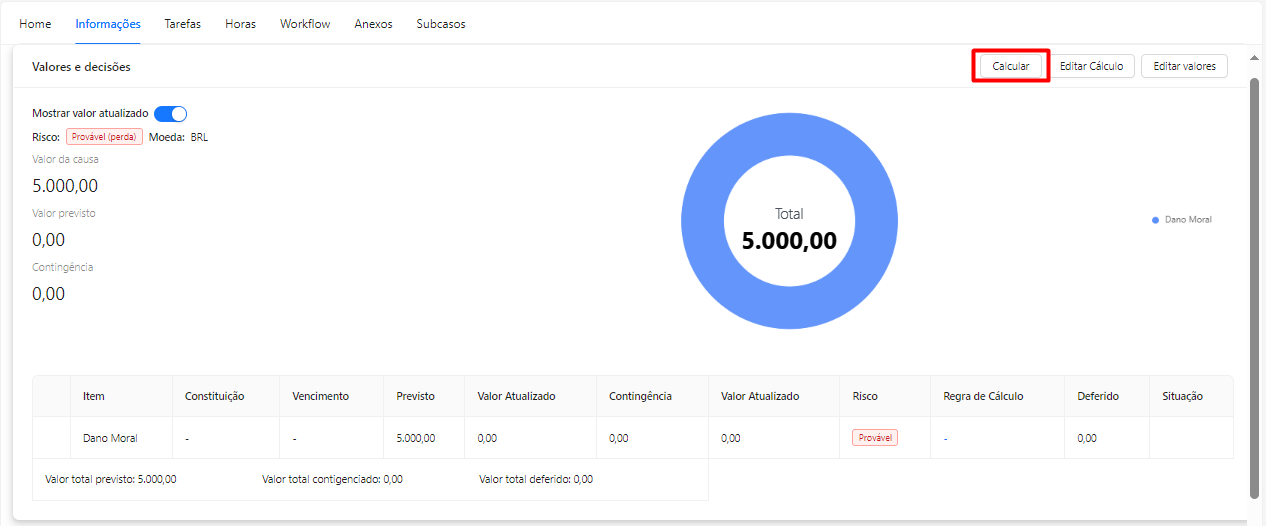Click Editar valores button
Viewport: 1266px width, 526px height.
pos(1184,66)
